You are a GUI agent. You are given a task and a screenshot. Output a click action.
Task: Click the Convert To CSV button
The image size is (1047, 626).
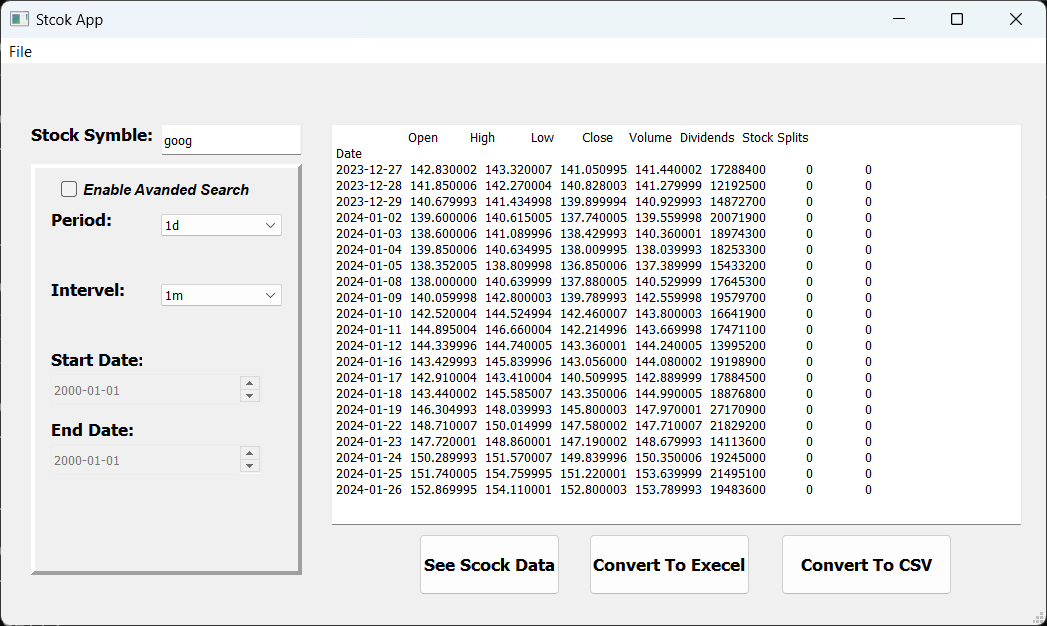click(866, 564)
